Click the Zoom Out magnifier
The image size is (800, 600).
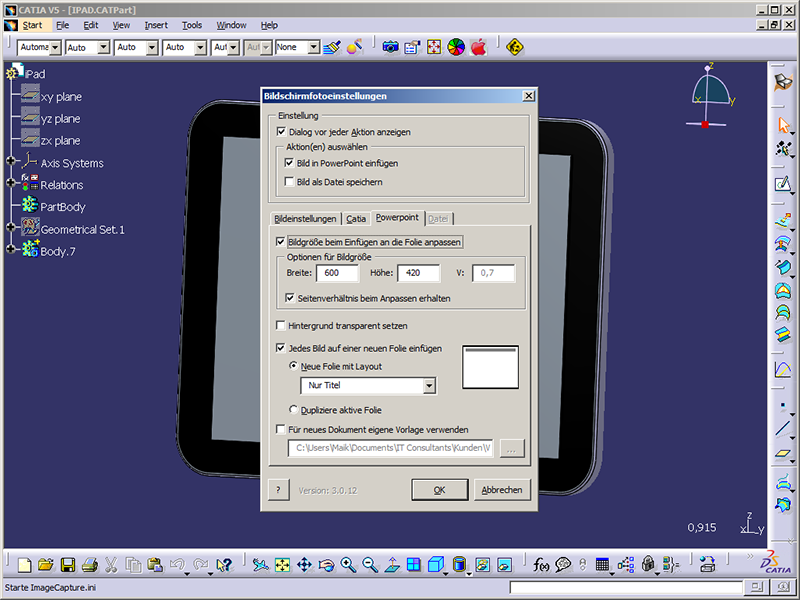[x=370, y=565]
